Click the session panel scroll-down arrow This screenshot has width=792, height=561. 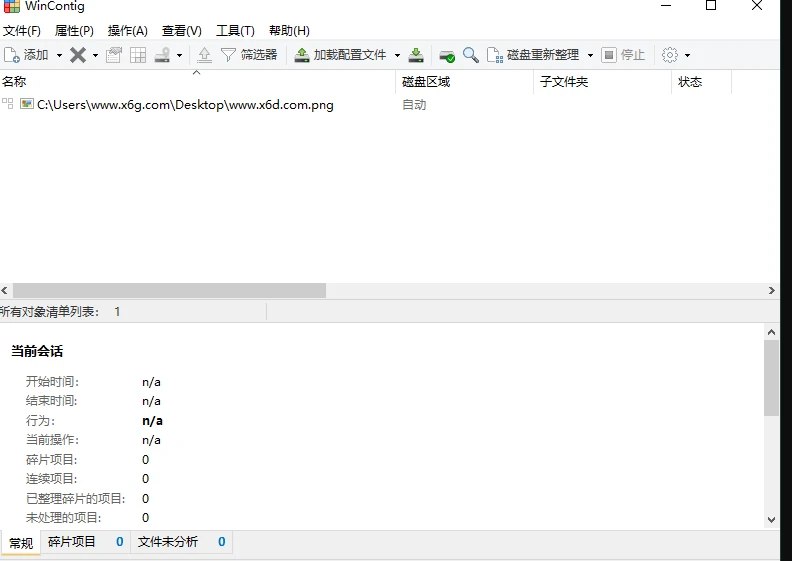pos(771,520)
